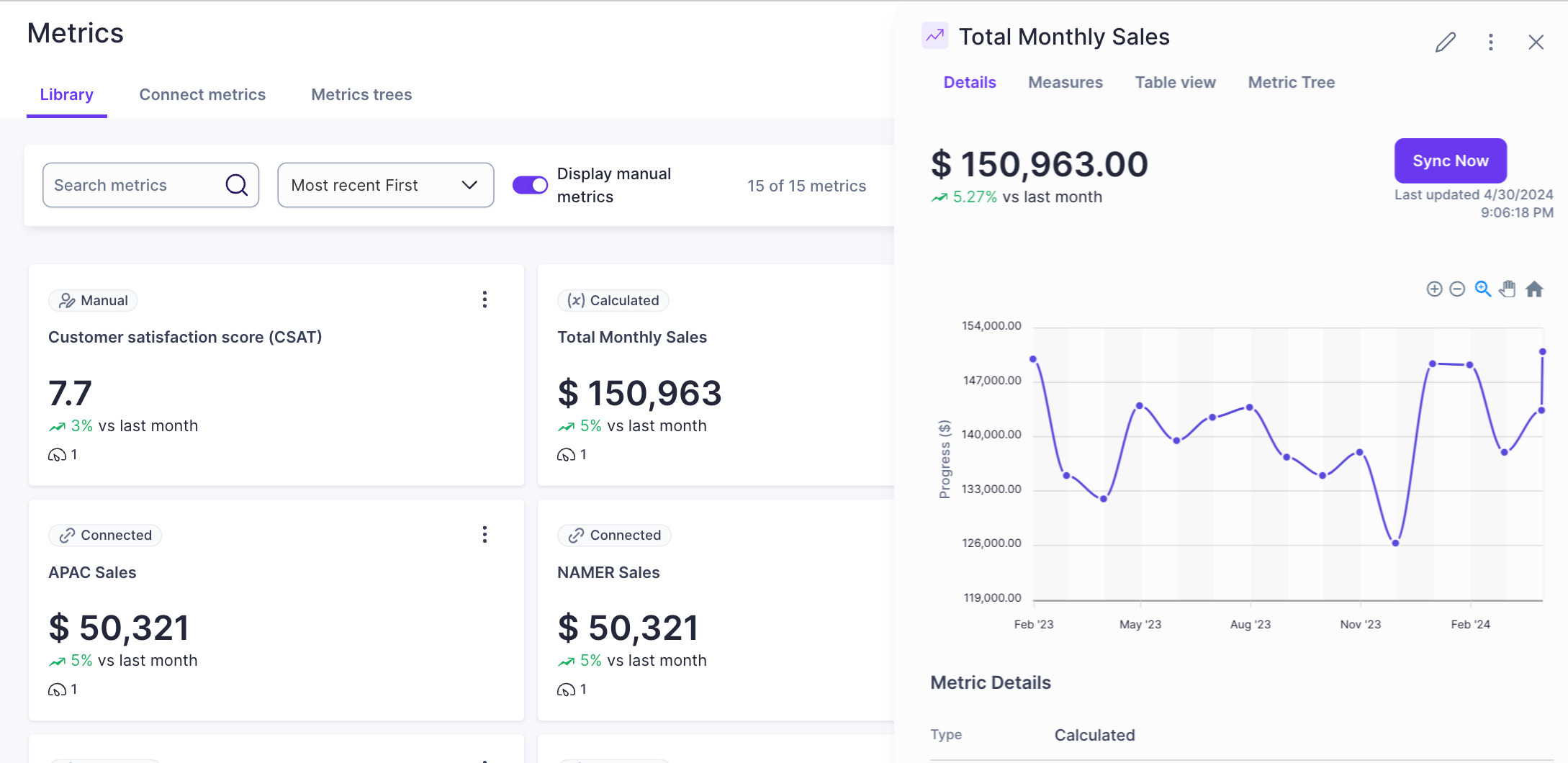Click the search magnifier icon
Image resolution: width=1568 pixels, height=763 pixels.
tap(236, 186)
